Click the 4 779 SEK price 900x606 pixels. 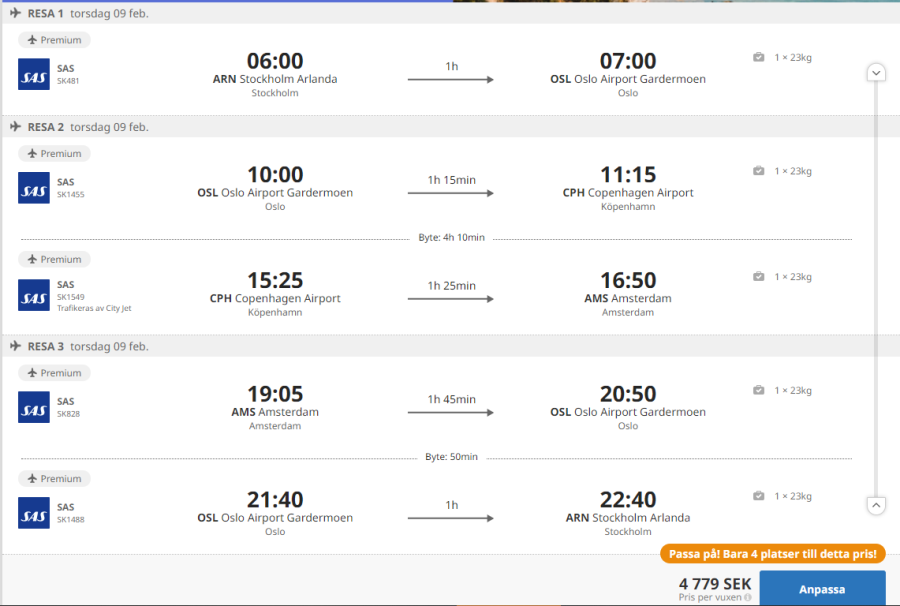pyautogui.click(x=714, y=584)
